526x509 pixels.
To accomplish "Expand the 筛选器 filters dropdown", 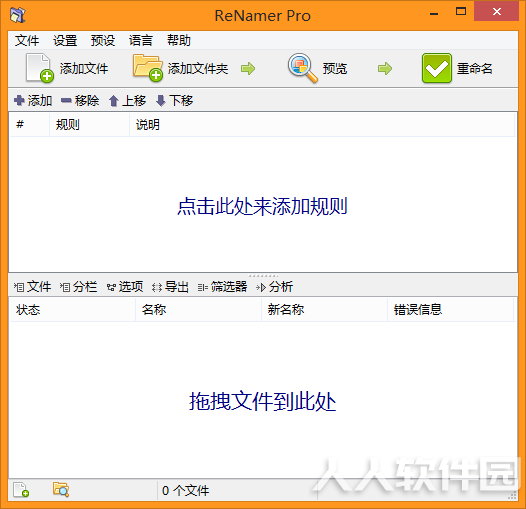I will click(222, 287).
